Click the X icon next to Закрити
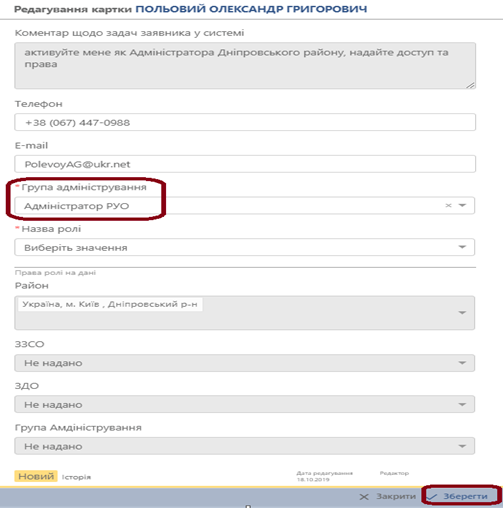 point(364,497)
